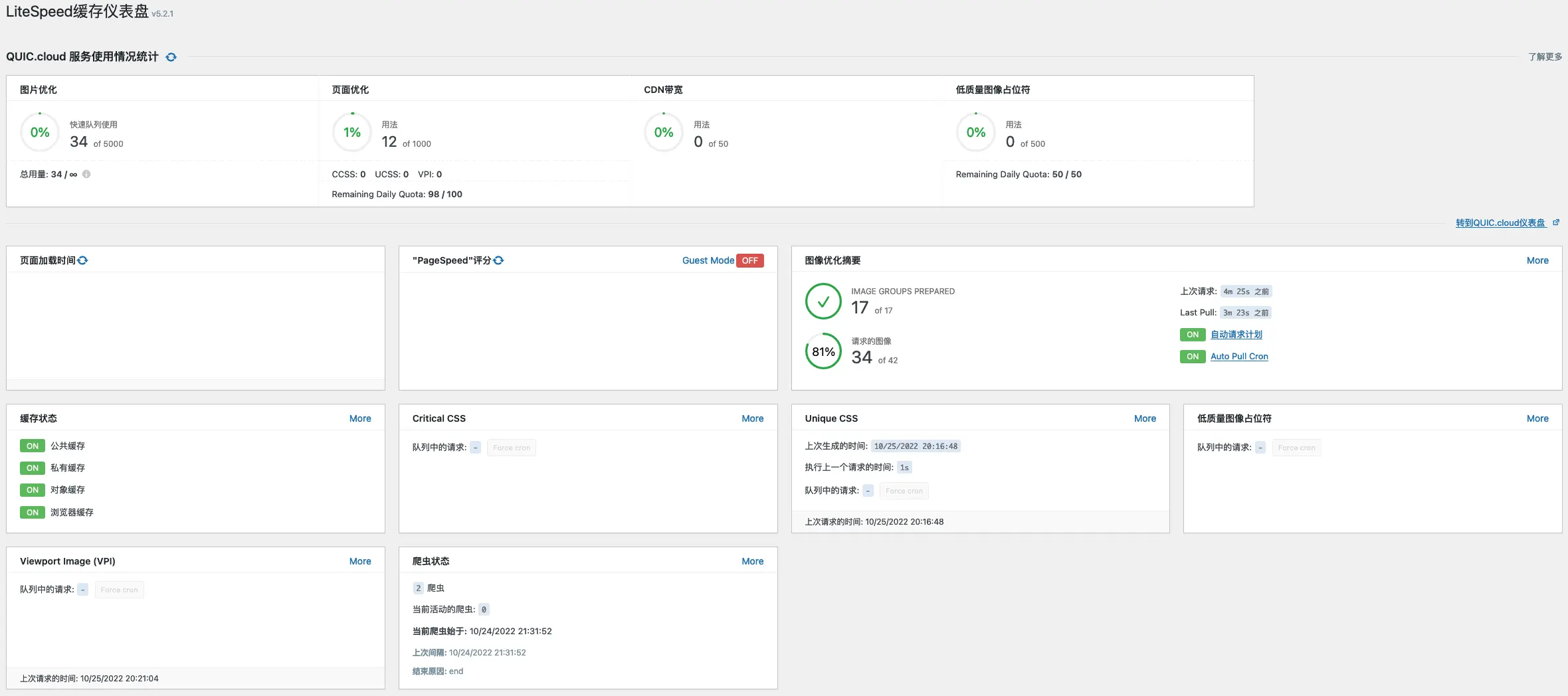1568x696 pixels.
Task: Refresh the PageSpeed score
Action: tap(498, 260)
